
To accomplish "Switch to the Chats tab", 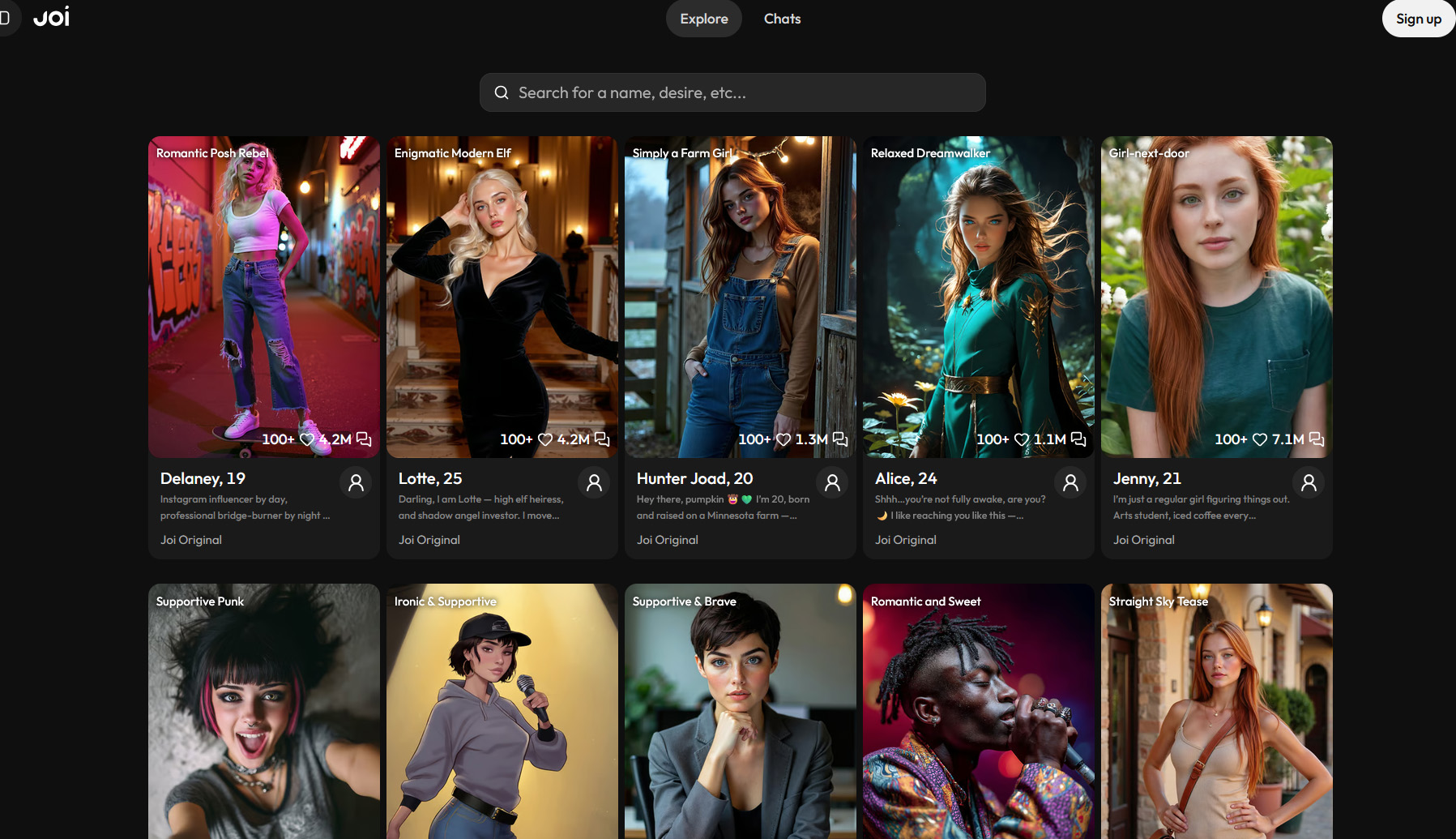I will [782, 19].
